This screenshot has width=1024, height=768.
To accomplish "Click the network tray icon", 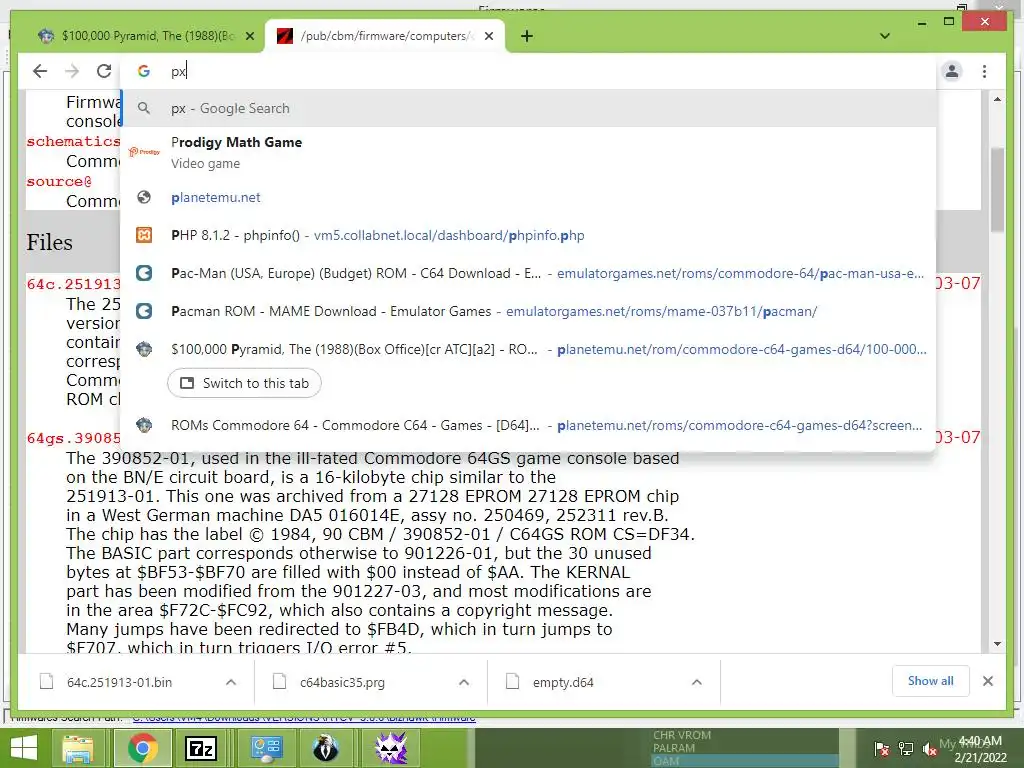I will point(906,749).
